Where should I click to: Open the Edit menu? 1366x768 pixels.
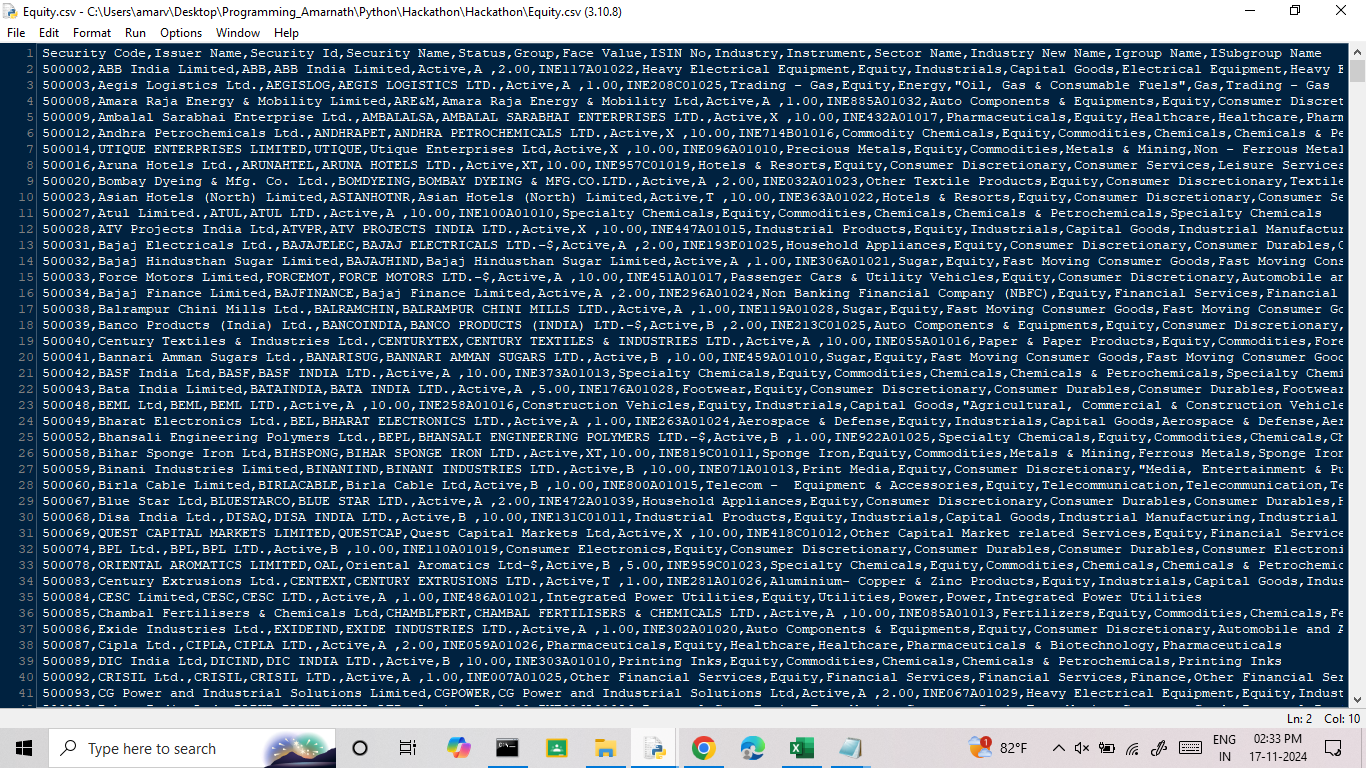tap(49, 33)
